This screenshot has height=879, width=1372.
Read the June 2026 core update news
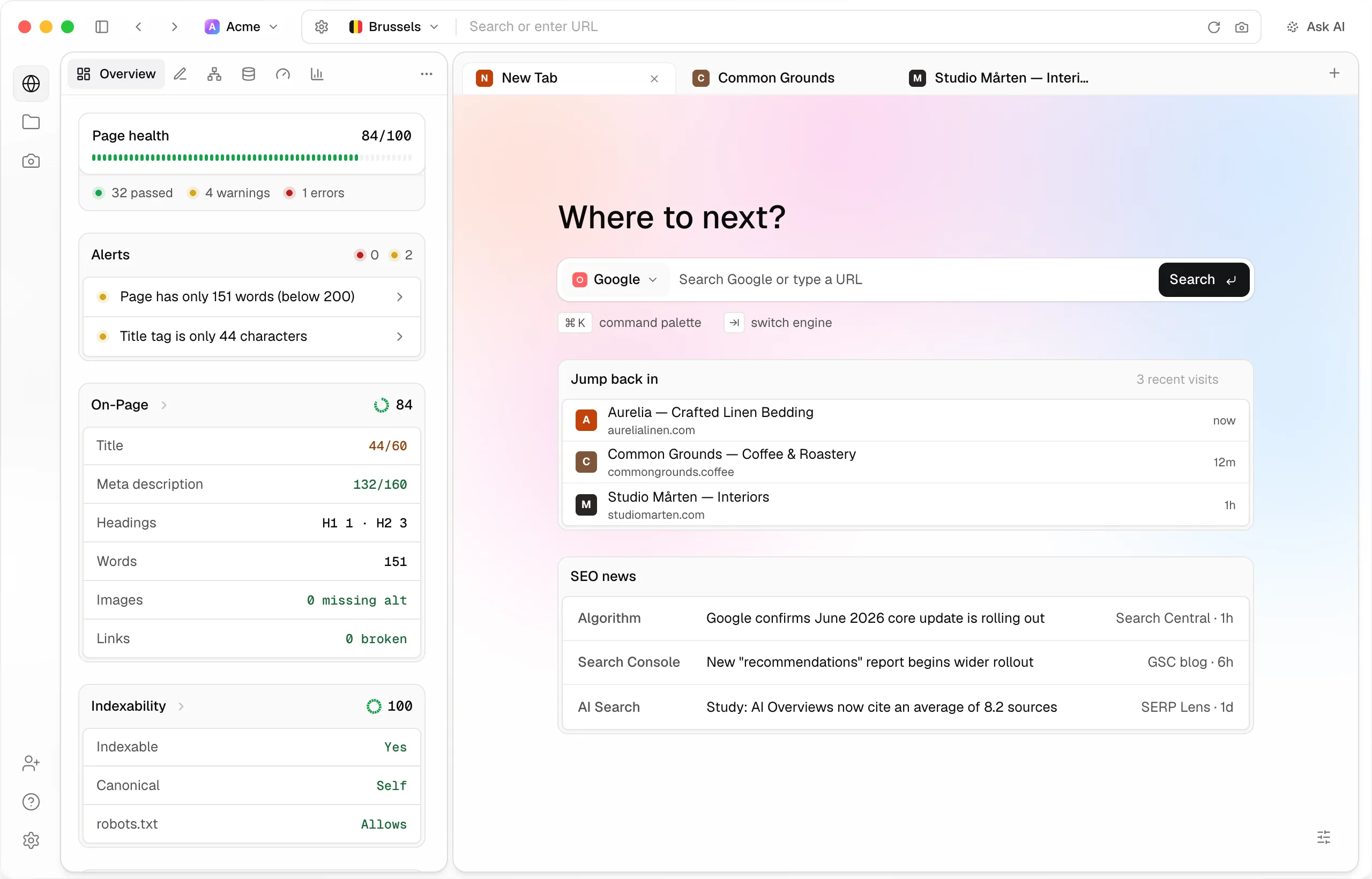click(x=906, y=618)
